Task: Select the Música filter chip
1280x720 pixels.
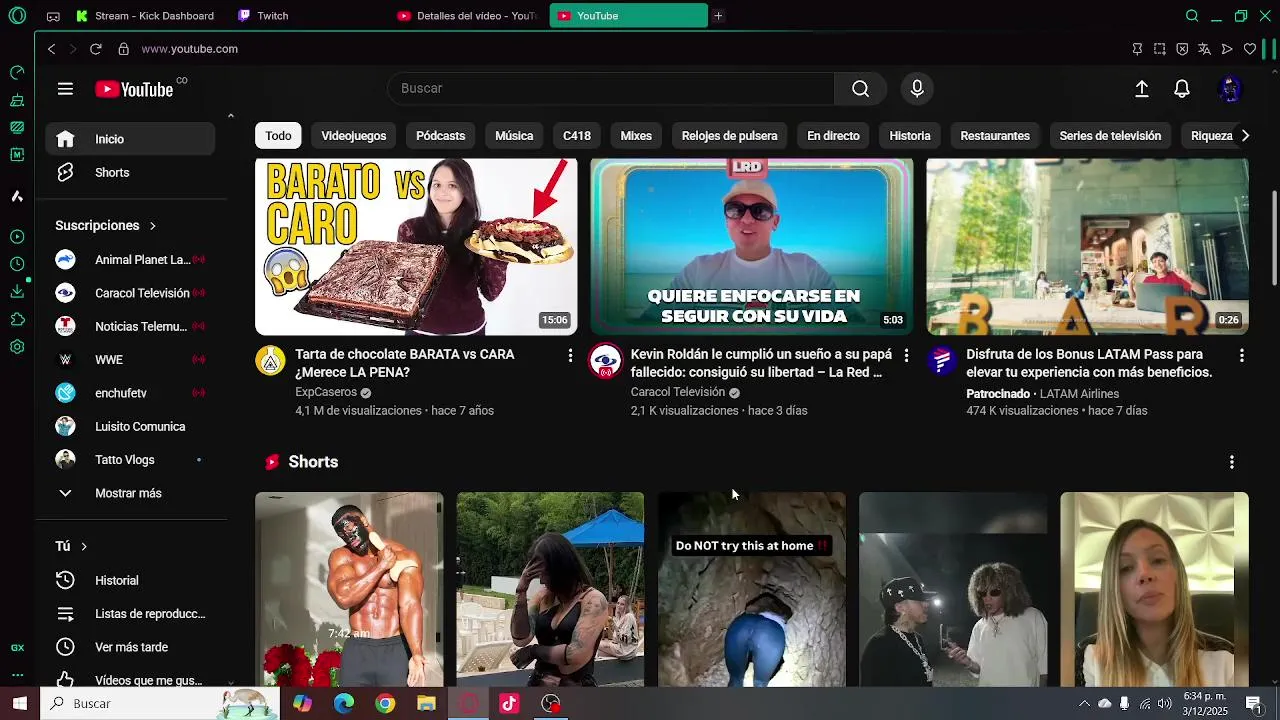Action: 514,136
